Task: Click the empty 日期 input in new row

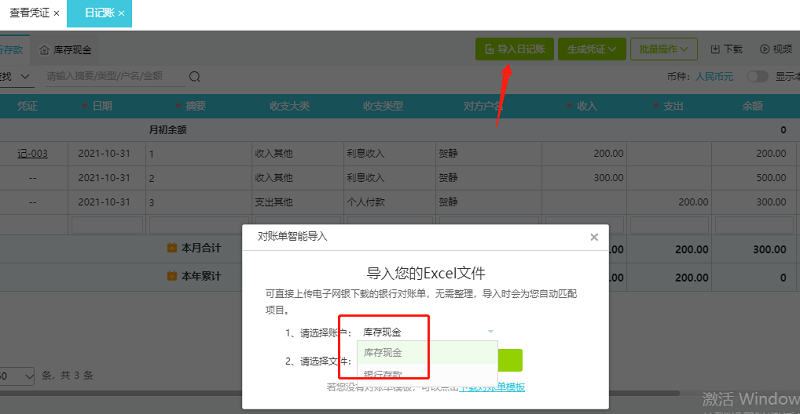Action: [x=107, y=224]
